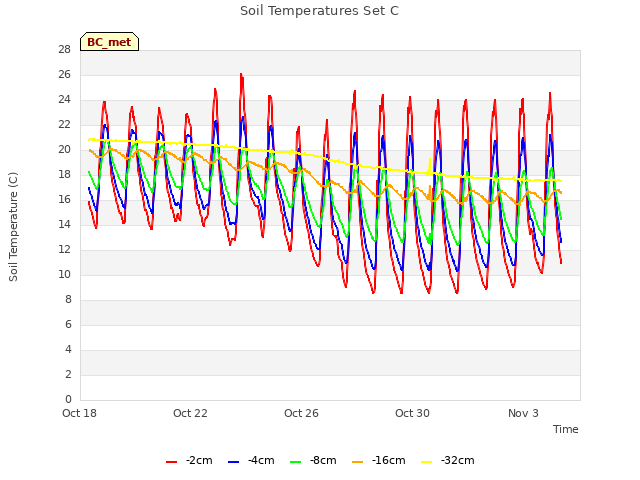Select the -16cm legend label
Image resolution: width=640 pixels, height=480 pixels.
(x=389, y=460)
